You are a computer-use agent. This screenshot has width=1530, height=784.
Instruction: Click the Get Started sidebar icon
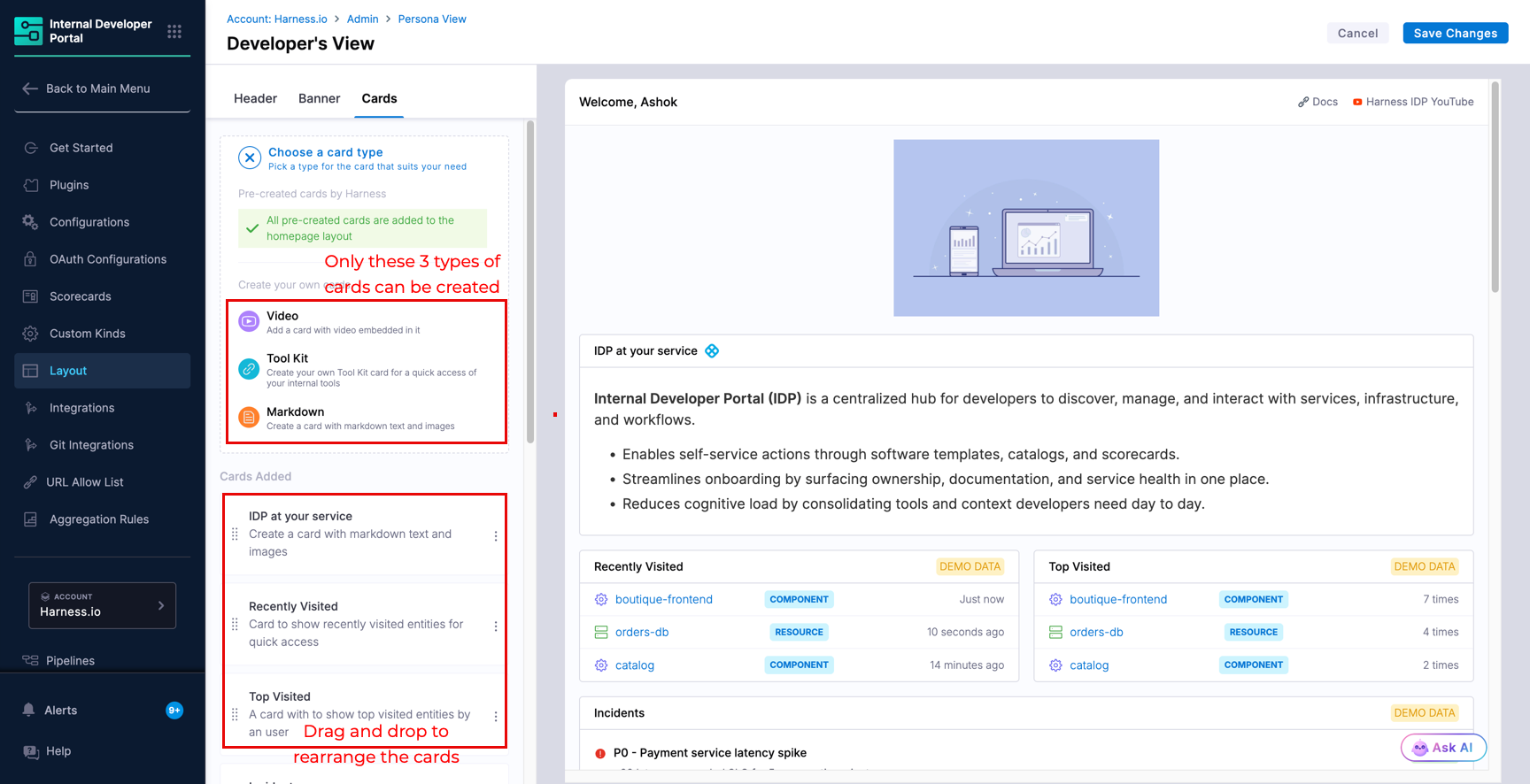[31, 148]
